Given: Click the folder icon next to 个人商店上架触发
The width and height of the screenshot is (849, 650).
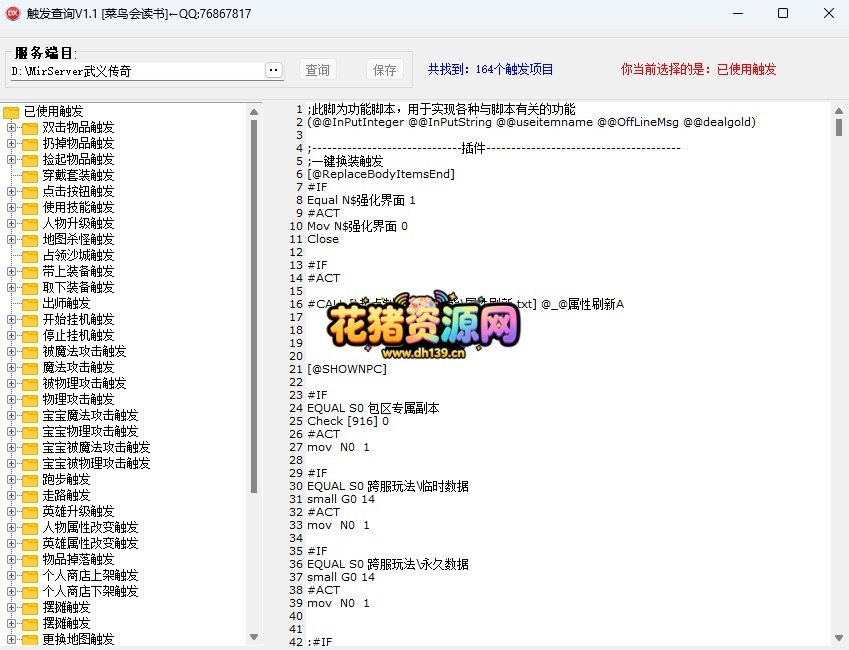Looking at the screenshot, I should click(30, 576).
